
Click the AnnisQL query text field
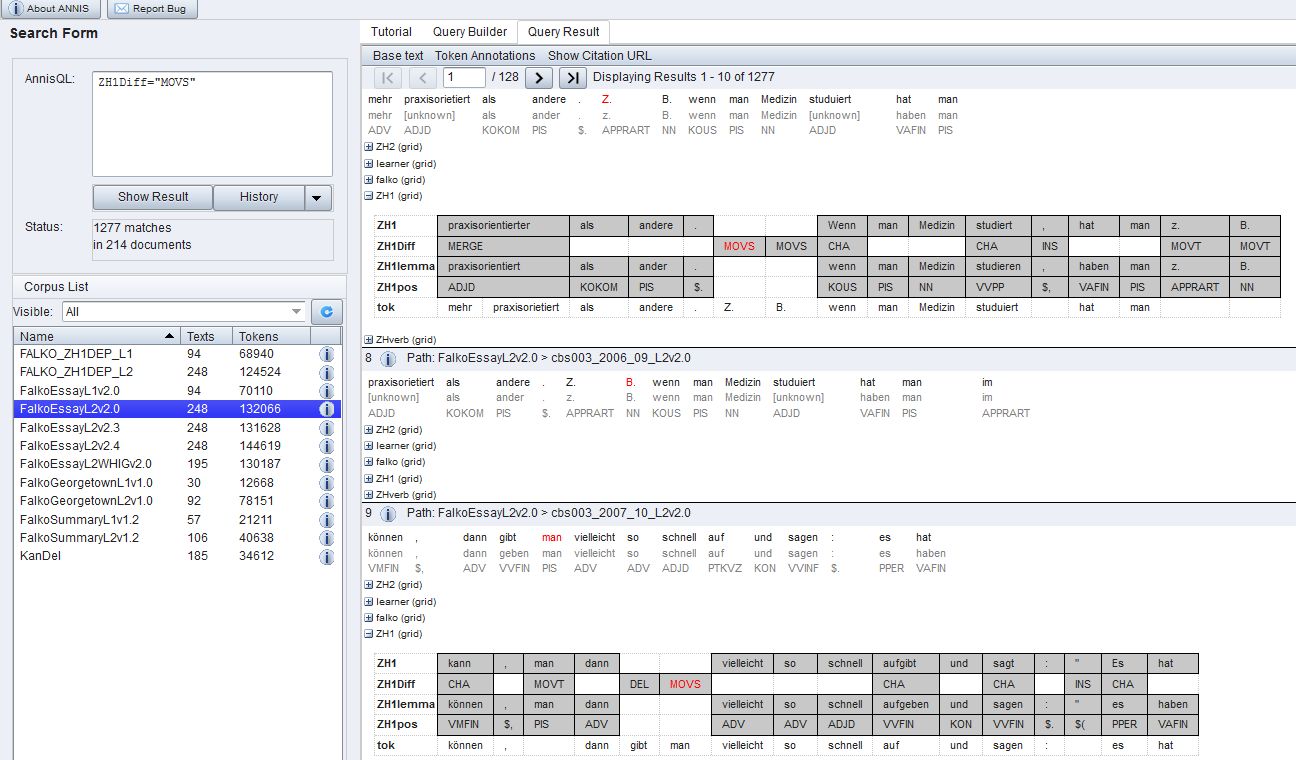tap(212, 124)
